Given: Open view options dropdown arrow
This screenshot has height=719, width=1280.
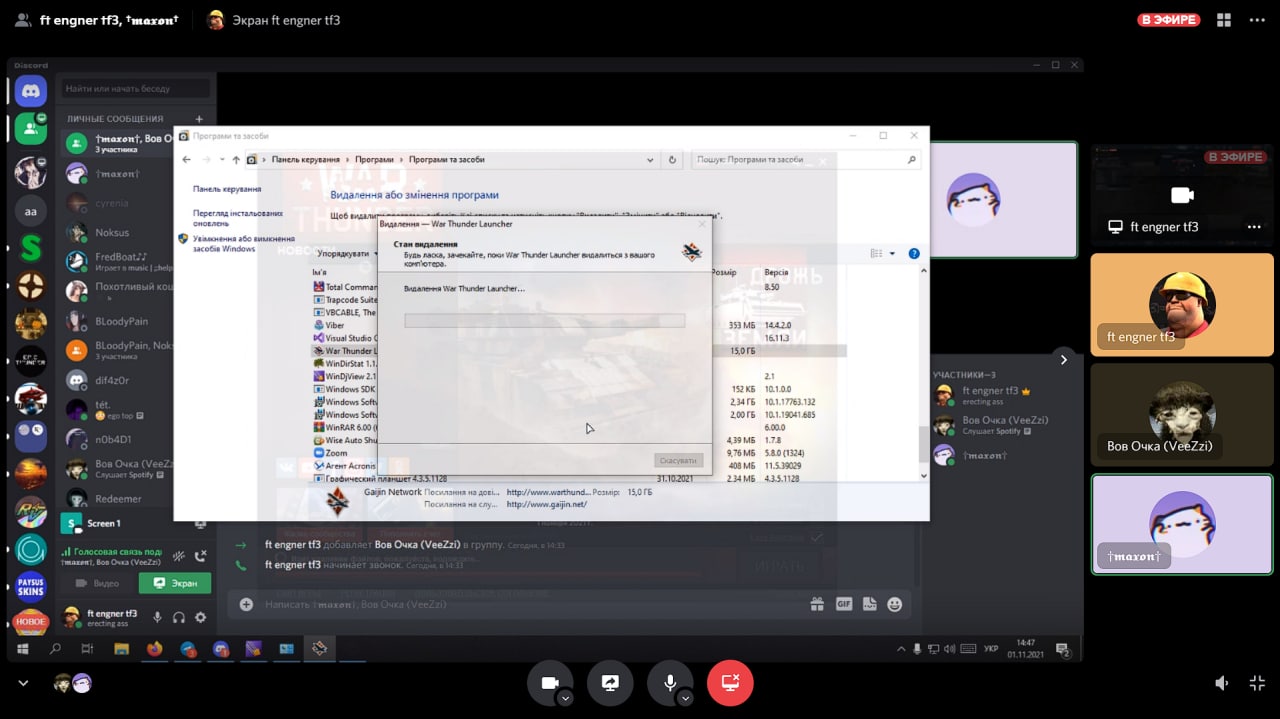Looking at the screenshot, I should point(893,254).
